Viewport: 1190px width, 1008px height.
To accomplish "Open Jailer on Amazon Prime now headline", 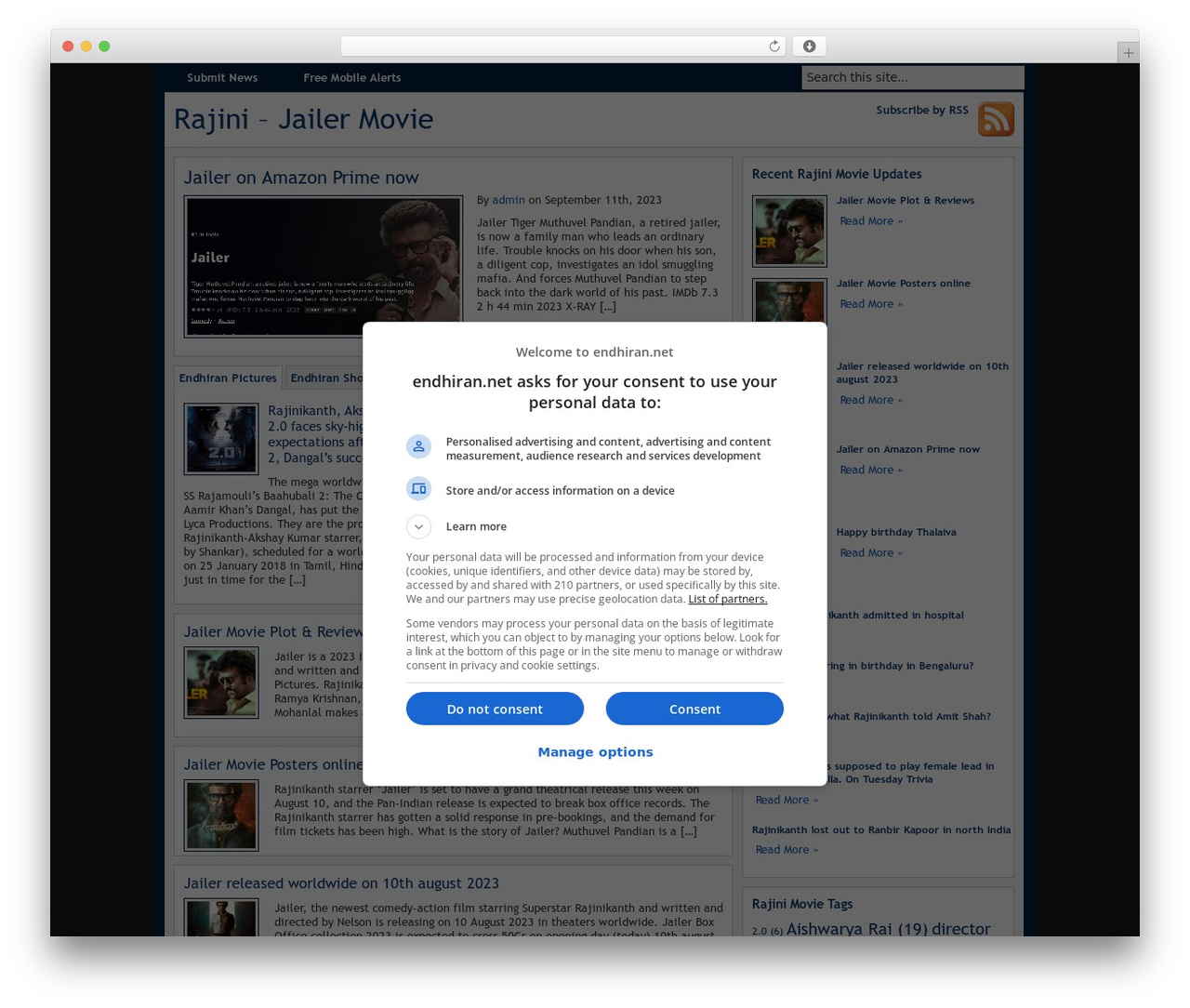I will point(301,178).
